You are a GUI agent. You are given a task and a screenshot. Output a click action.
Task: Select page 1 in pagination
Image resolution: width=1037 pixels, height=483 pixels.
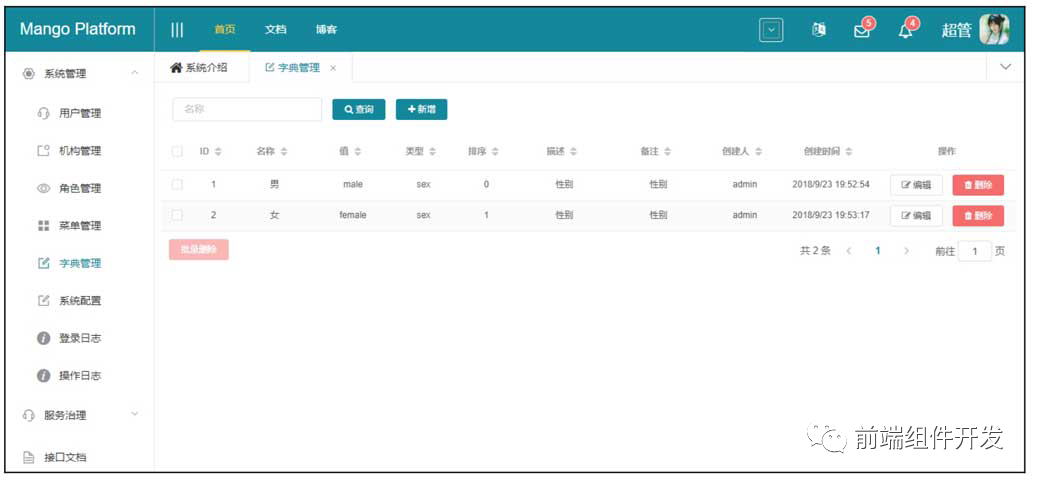pos(878,251)
